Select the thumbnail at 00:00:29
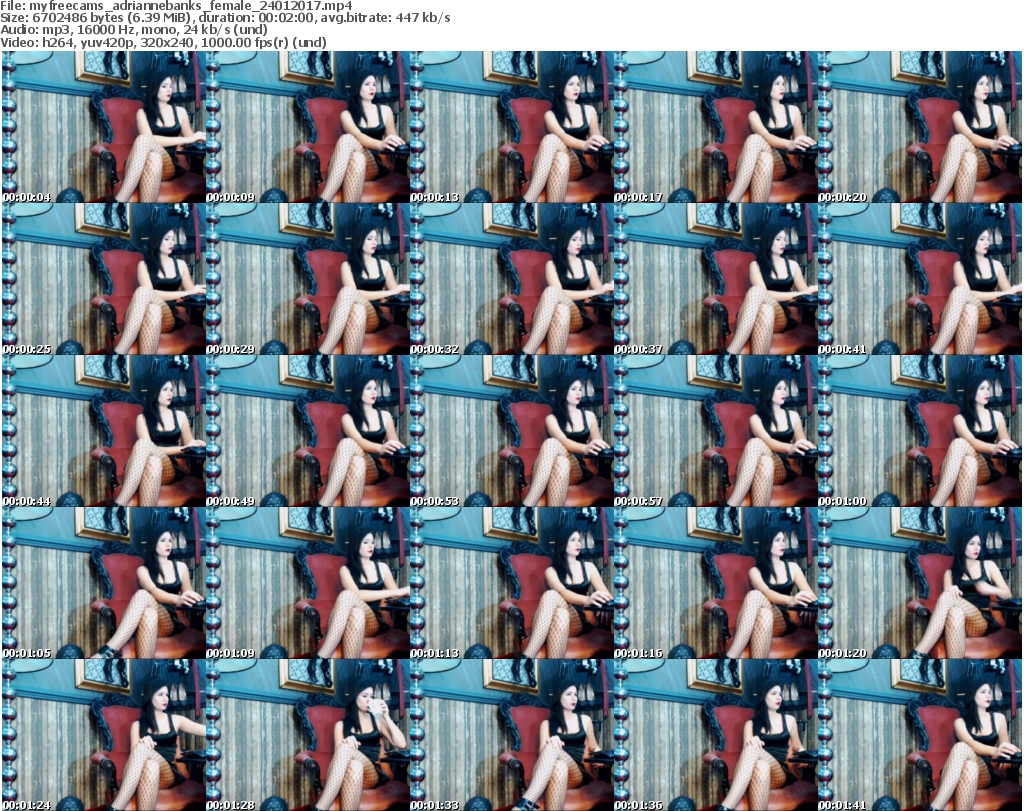1024x811 pixels. [308, 279]
